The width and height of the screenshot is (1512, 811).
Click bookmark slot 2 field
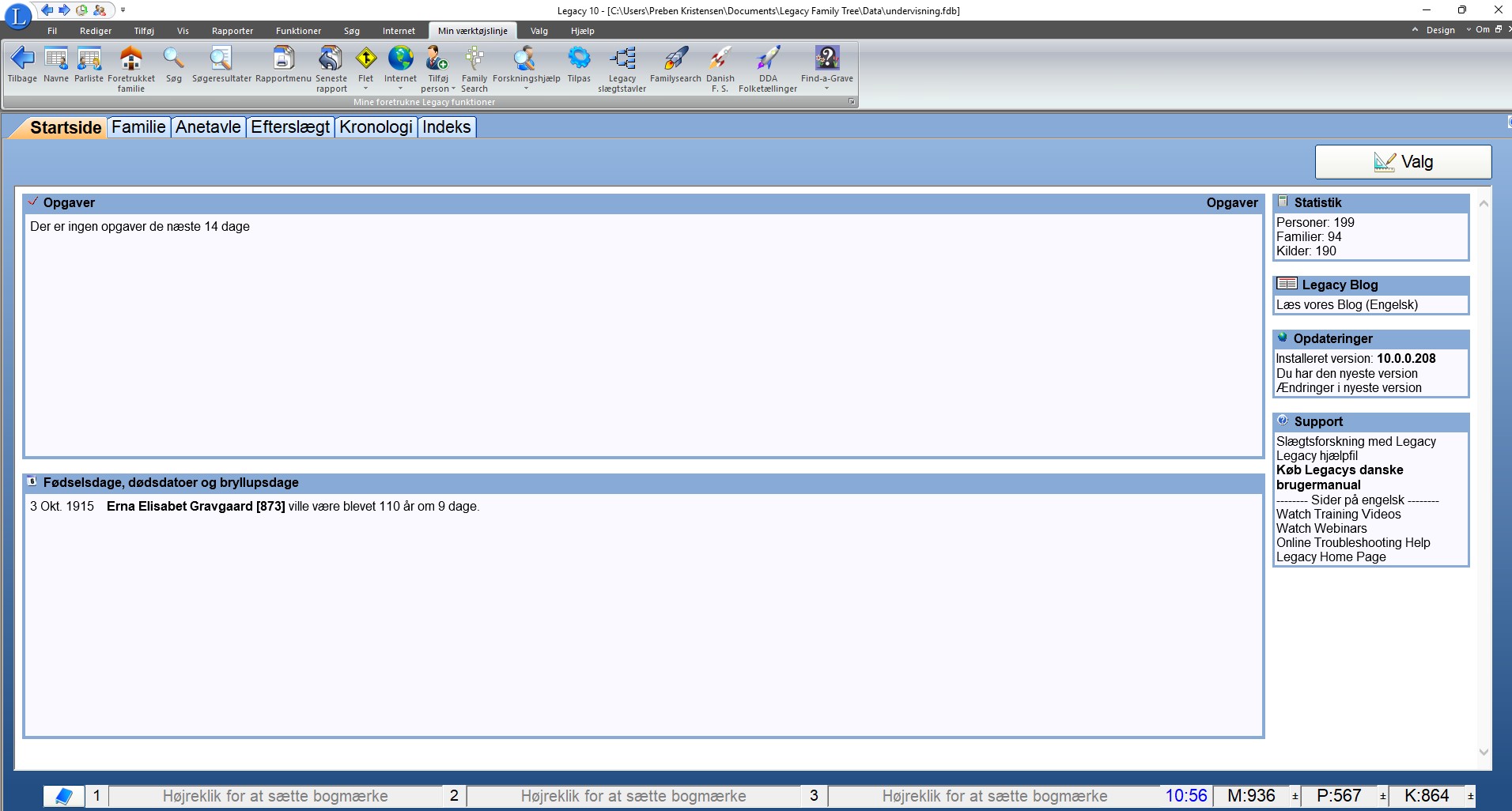tap(633, 796)
